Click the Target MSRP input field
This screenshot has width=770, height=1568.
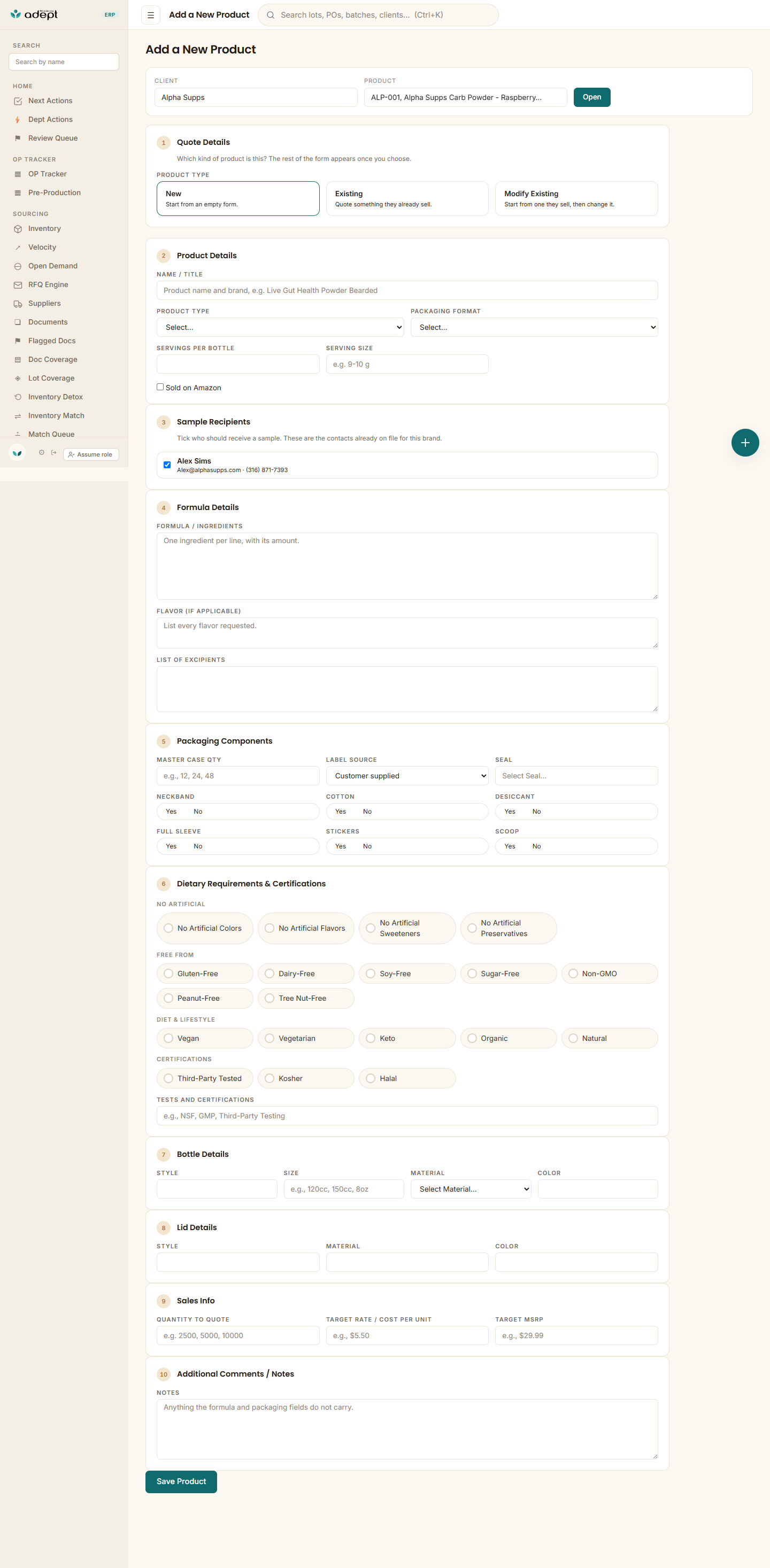pos(576,1335)
